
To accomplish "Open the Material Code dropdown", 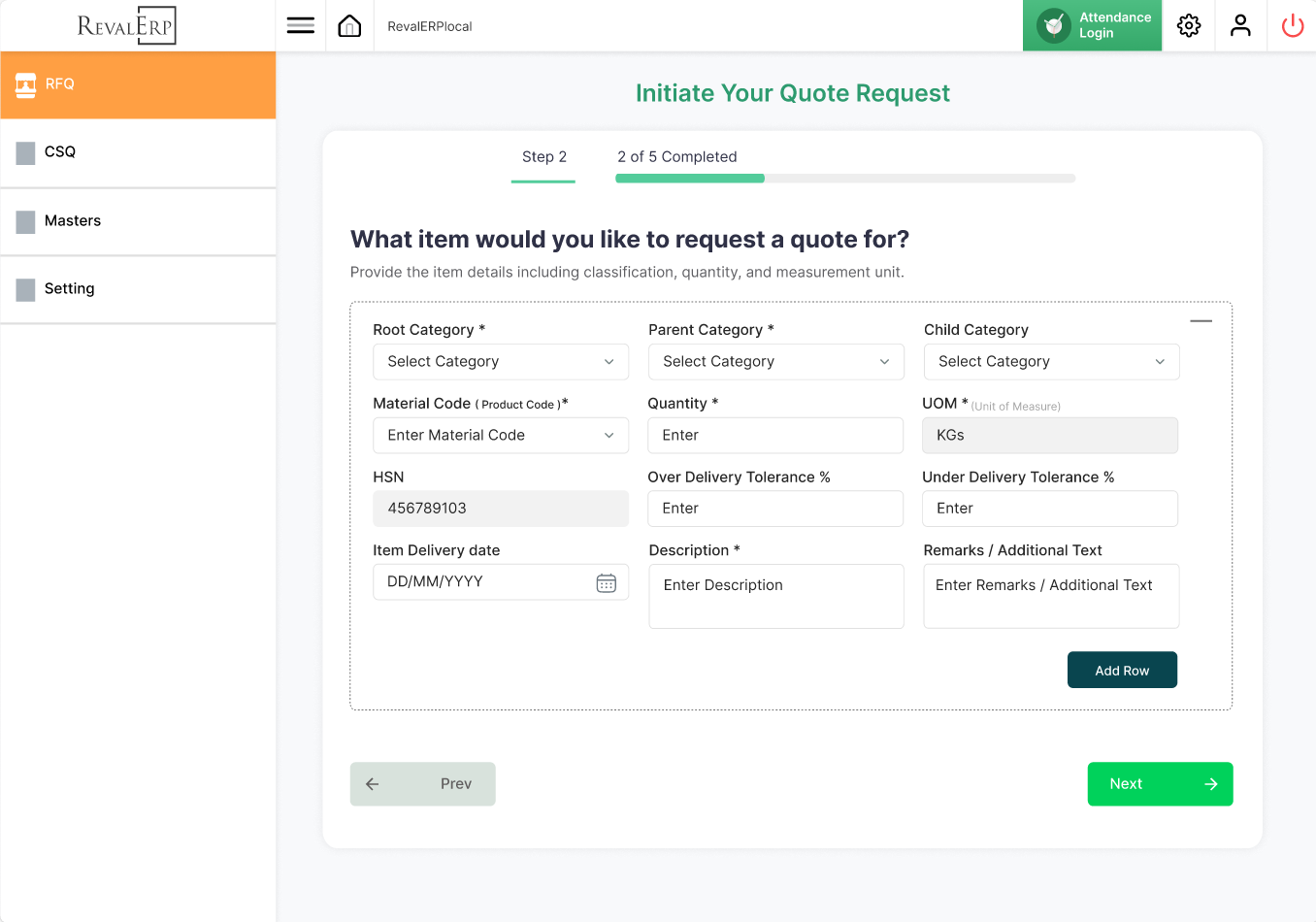I will [500, 436].
